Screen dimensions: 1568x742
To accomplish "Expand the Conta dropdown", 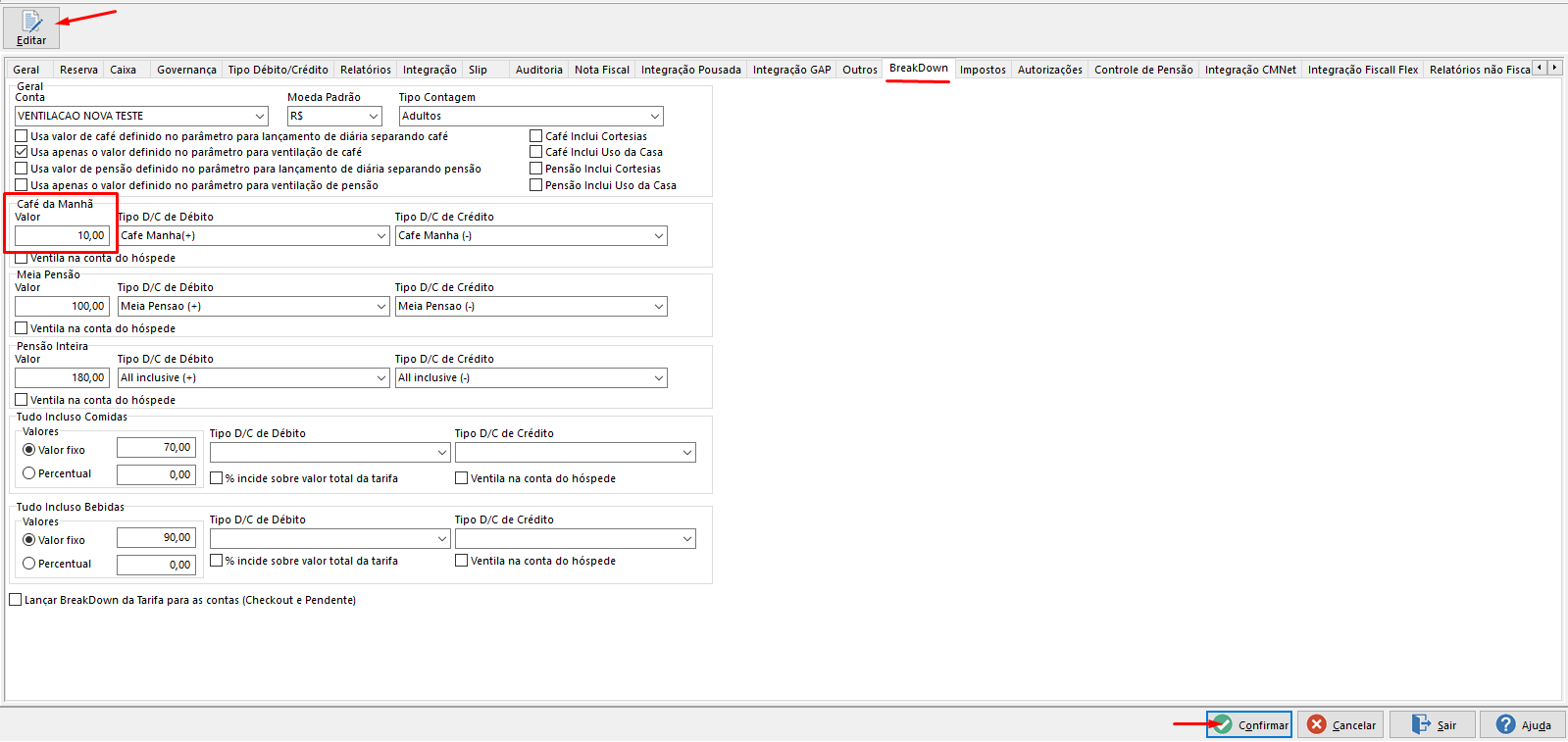I will [260, 116].
